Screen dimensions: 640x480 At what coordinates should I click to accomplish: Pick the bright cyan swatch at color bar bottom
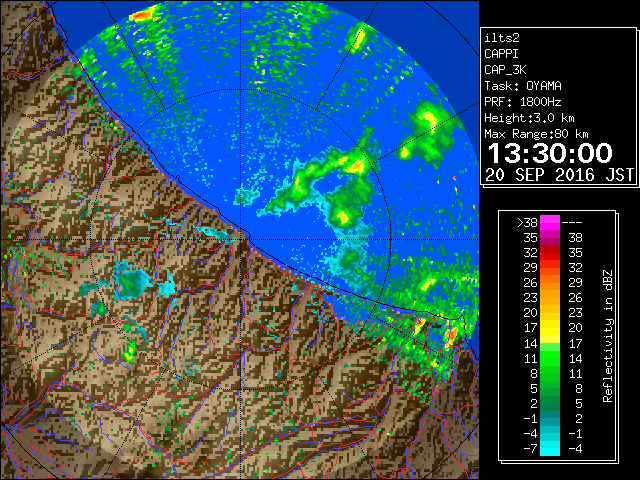coord(550,449)
